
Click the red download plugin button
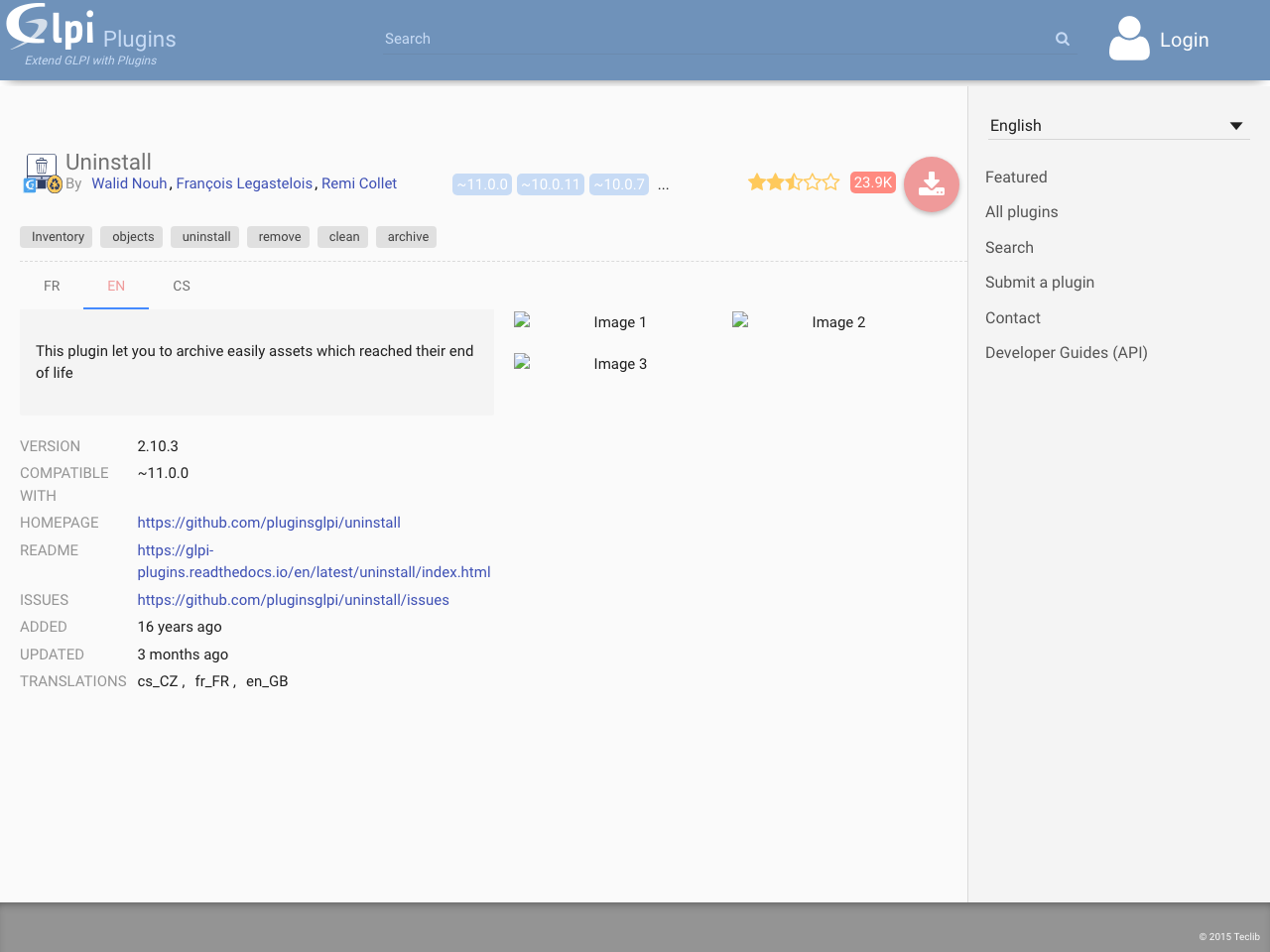[x=931, y=184]
